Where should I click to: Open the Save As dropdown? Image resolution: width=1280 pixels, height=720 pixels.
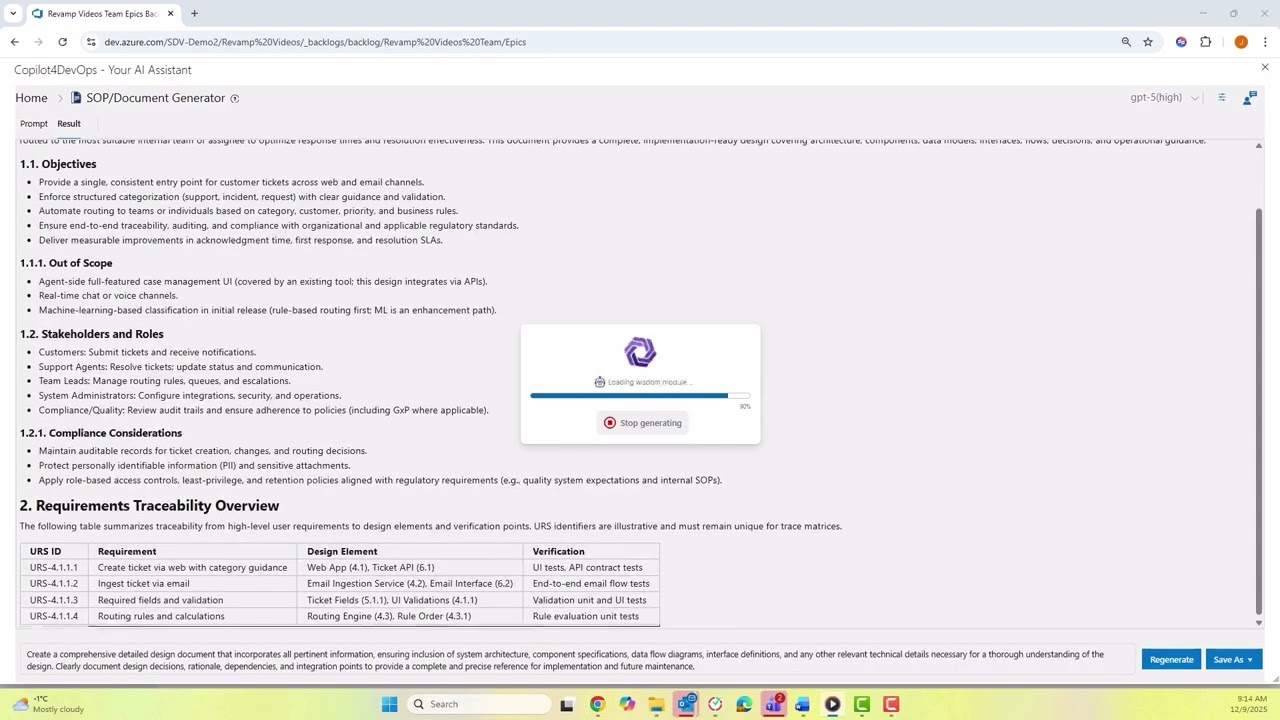(1234, 659)
